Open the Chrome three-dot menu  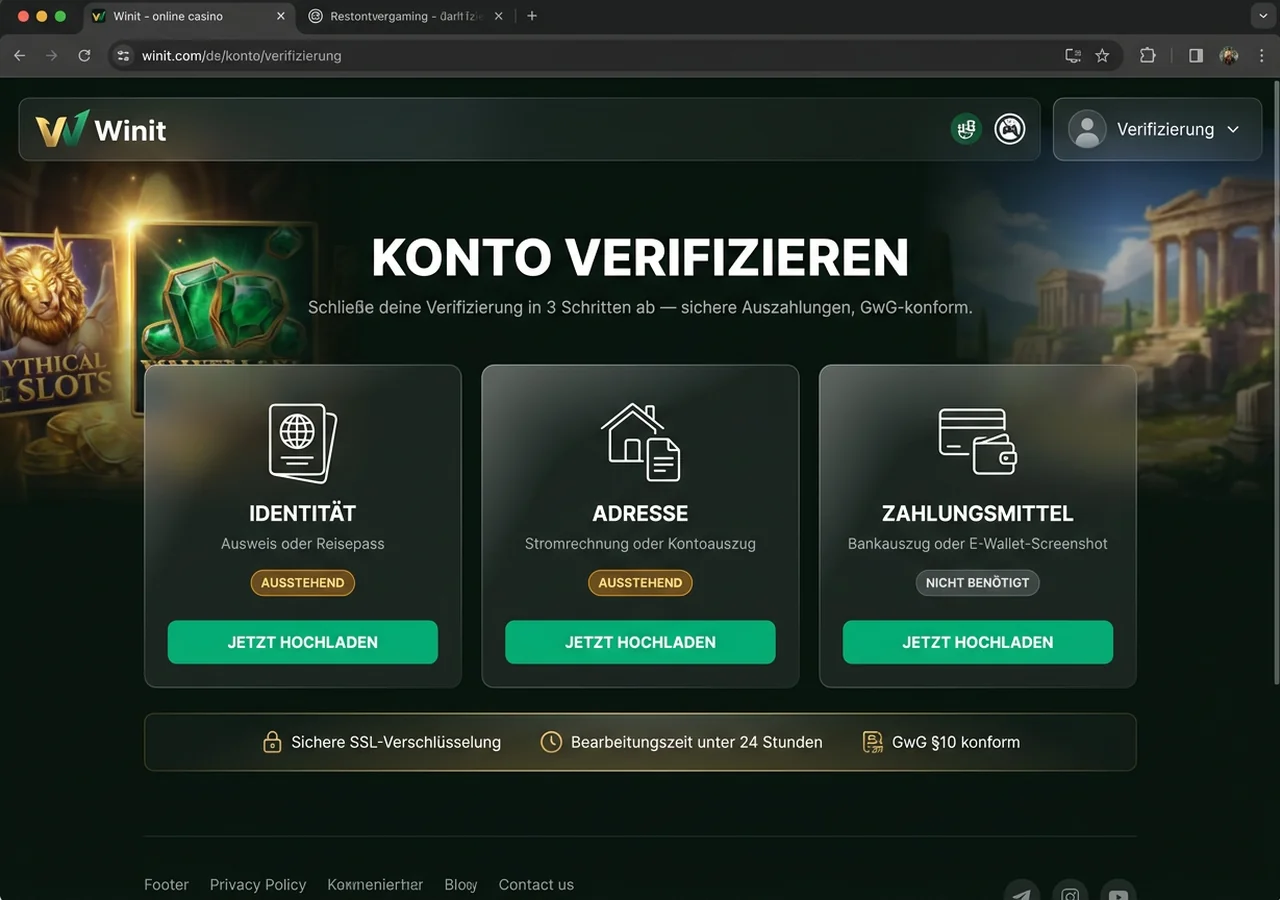click(x=1262, y=56)
